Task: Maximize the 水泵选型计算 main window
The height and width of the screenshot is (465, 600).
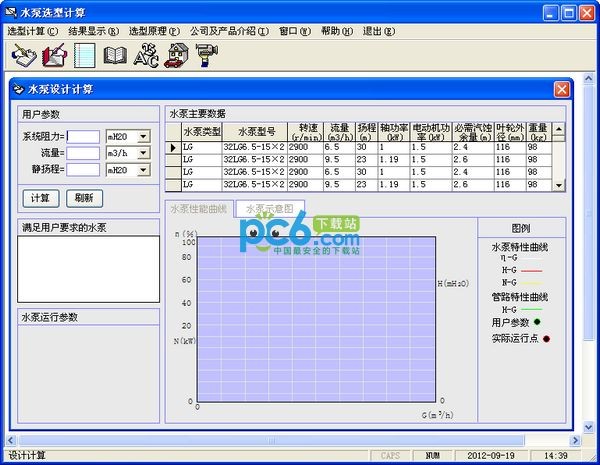Action: pyautogui.click(x=569, y=13)
